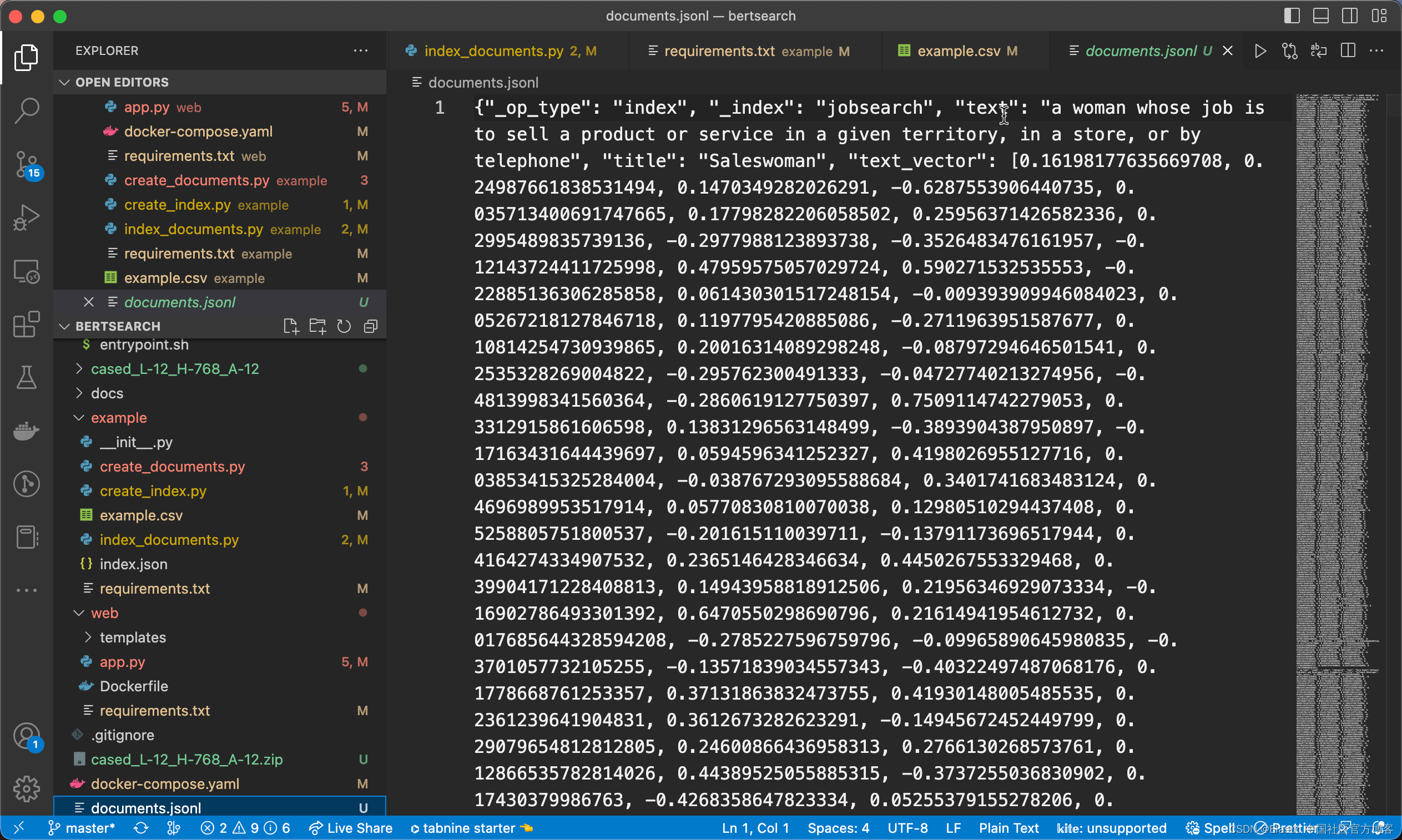Collapse all folders in explorer
Image resolution: width=1402 pixels, height=840 pixels.
pos(370,327)
